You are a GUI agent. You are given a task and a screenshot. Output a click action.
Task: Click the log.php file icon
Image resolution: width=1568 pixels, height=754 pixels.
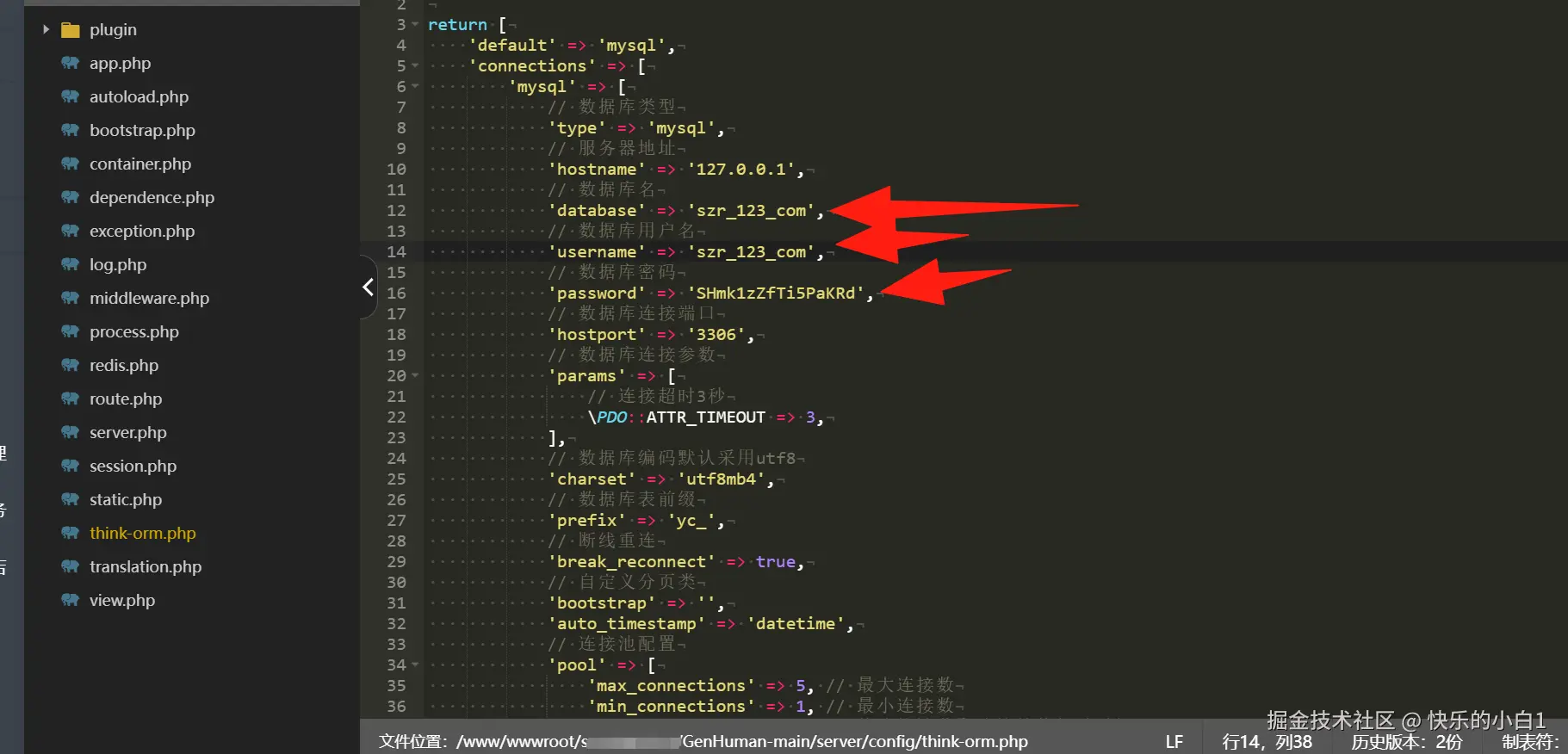tap(71, 264)
